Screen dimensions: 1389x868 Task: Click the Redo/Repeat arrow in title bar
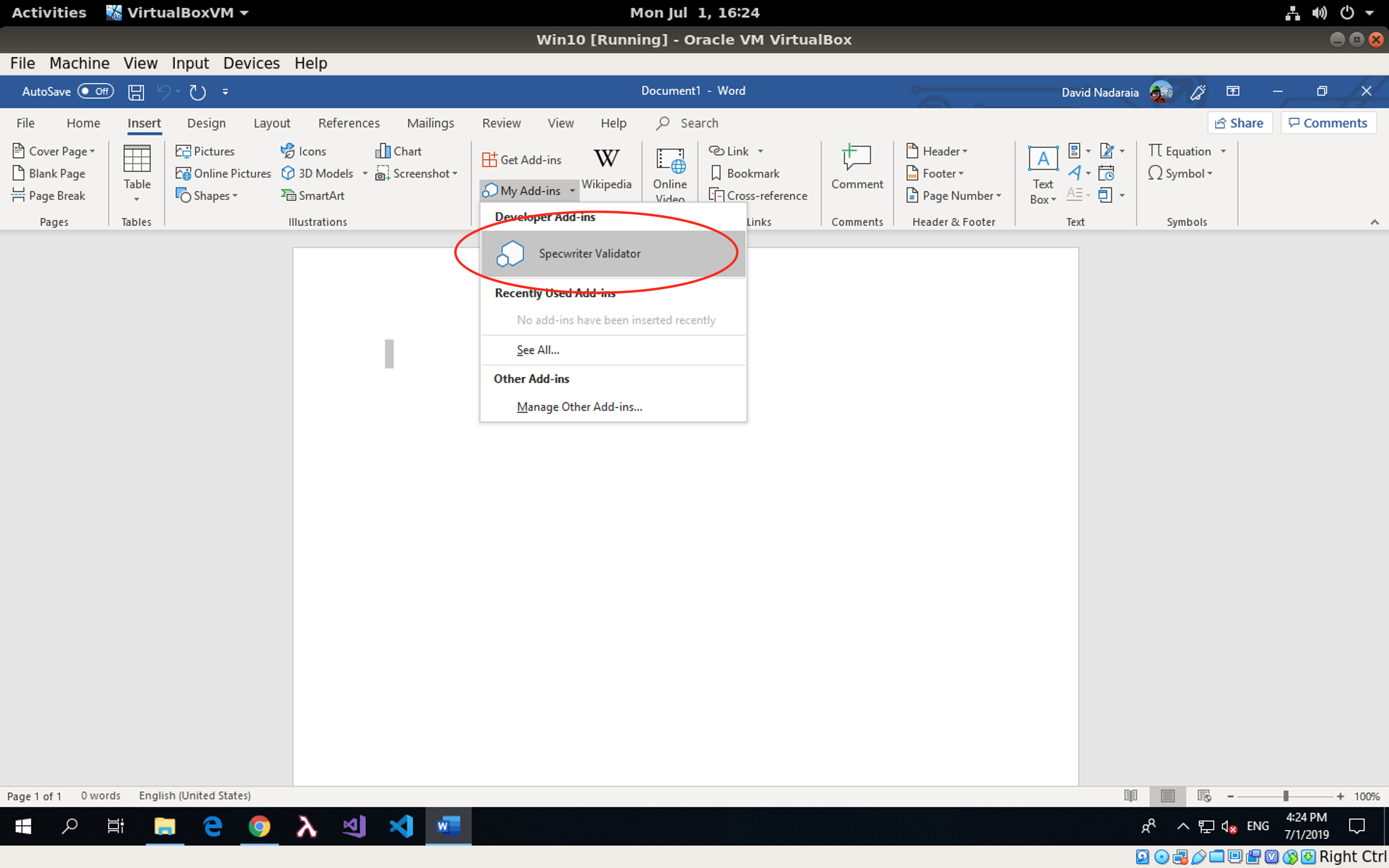(197, 92)
